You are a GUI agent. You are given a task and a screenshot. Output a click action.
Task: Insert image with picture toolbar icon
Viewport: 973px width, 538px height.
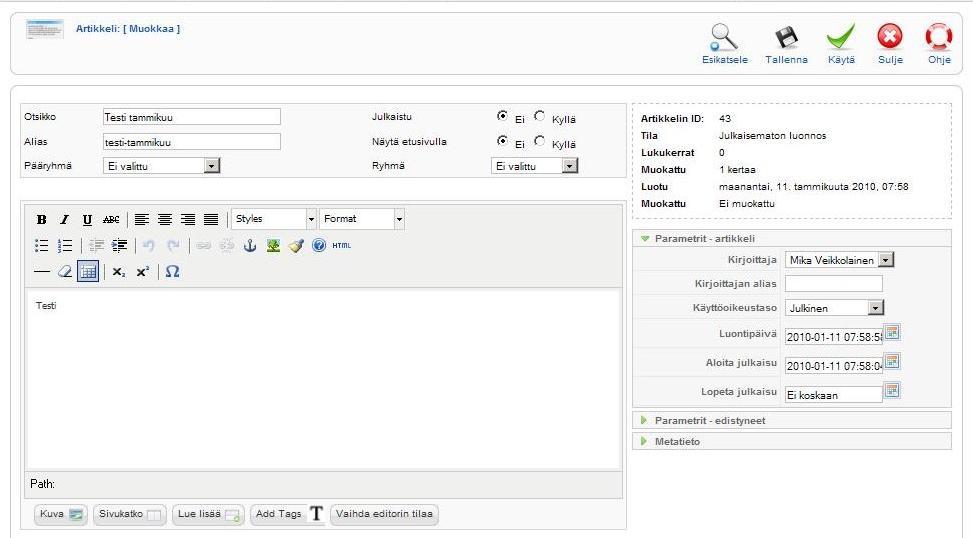pos(273,246)
